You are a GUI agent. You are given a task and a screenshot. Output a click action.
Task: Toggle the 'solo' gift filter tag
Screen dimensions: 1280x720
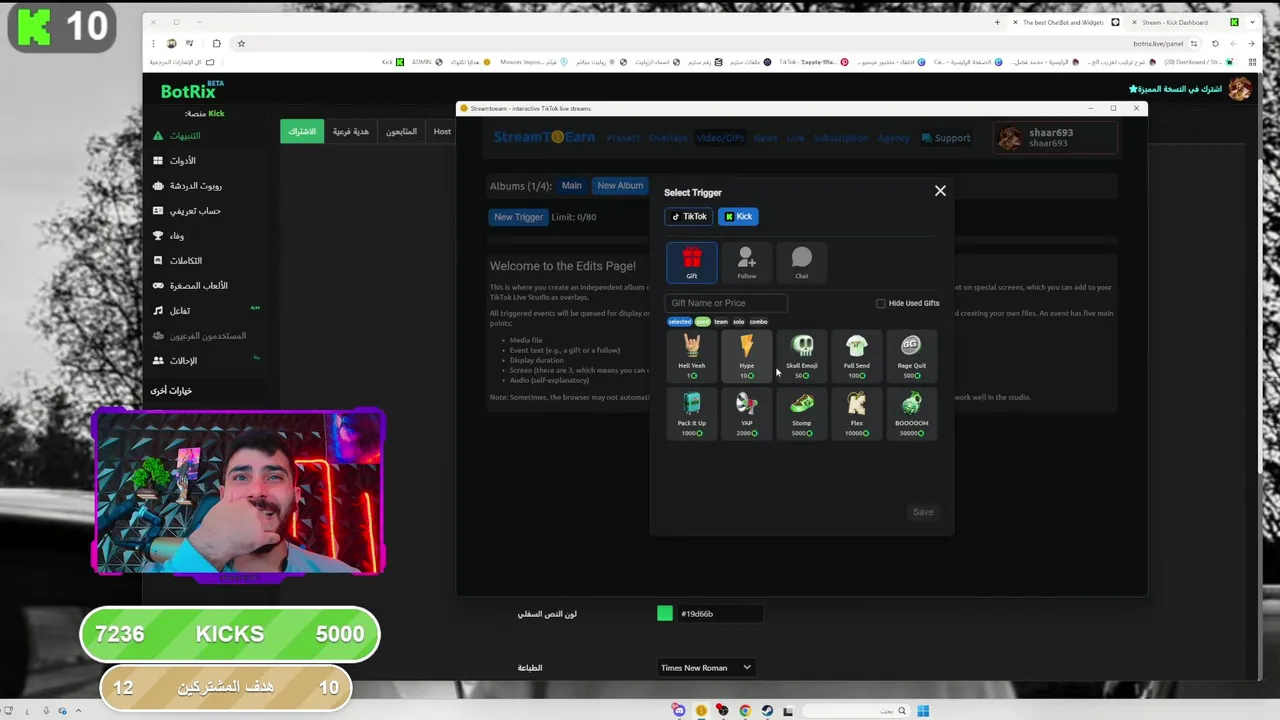(x=738, y=322)
